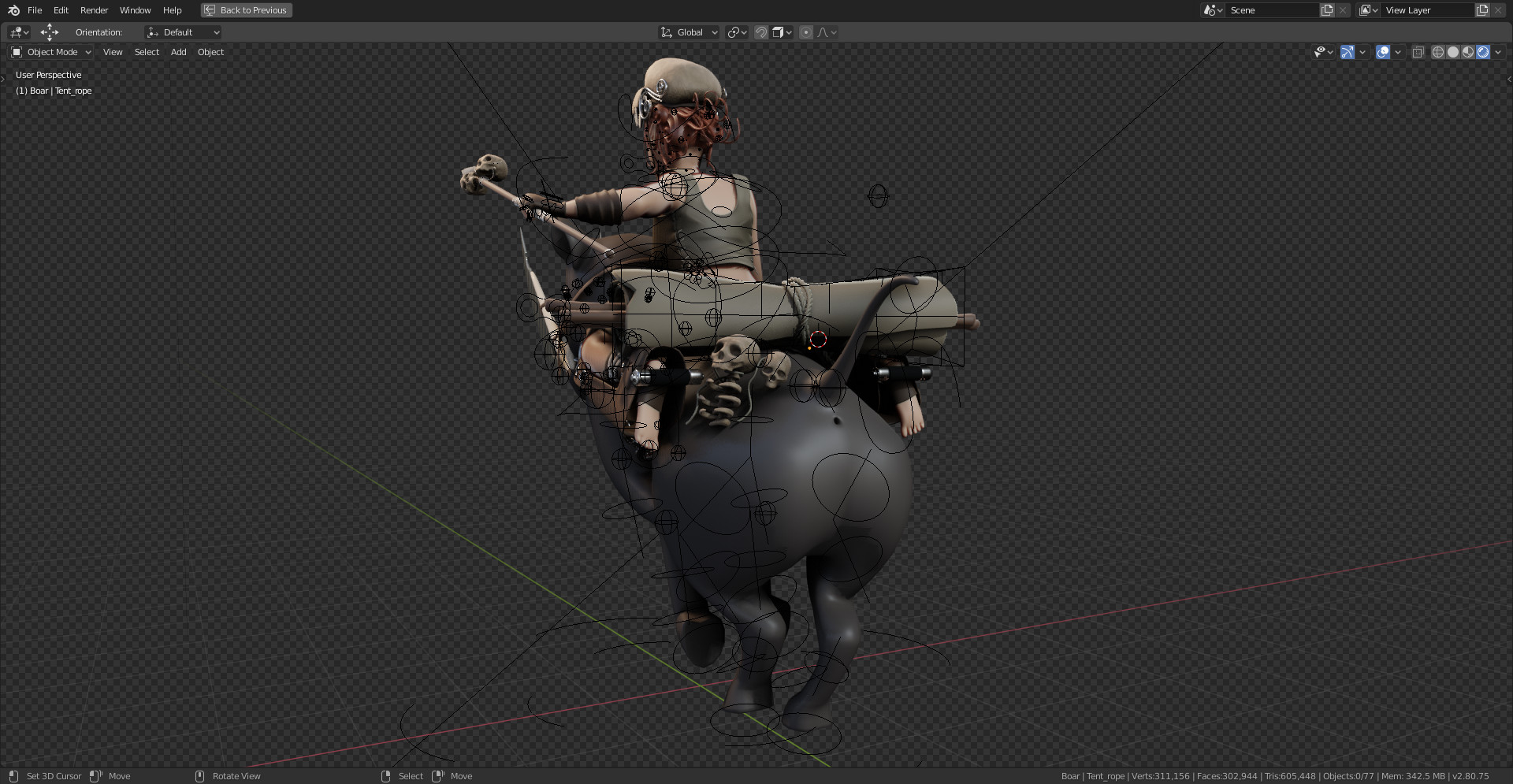Screen dimensions: 1513x784
Task: Open the File menu
Action: coord(35,10)
